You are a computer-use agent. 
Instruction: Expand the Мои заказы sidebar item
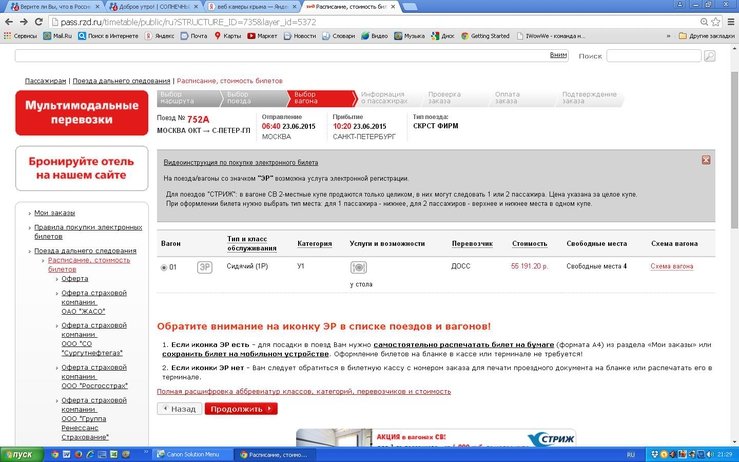55,213
